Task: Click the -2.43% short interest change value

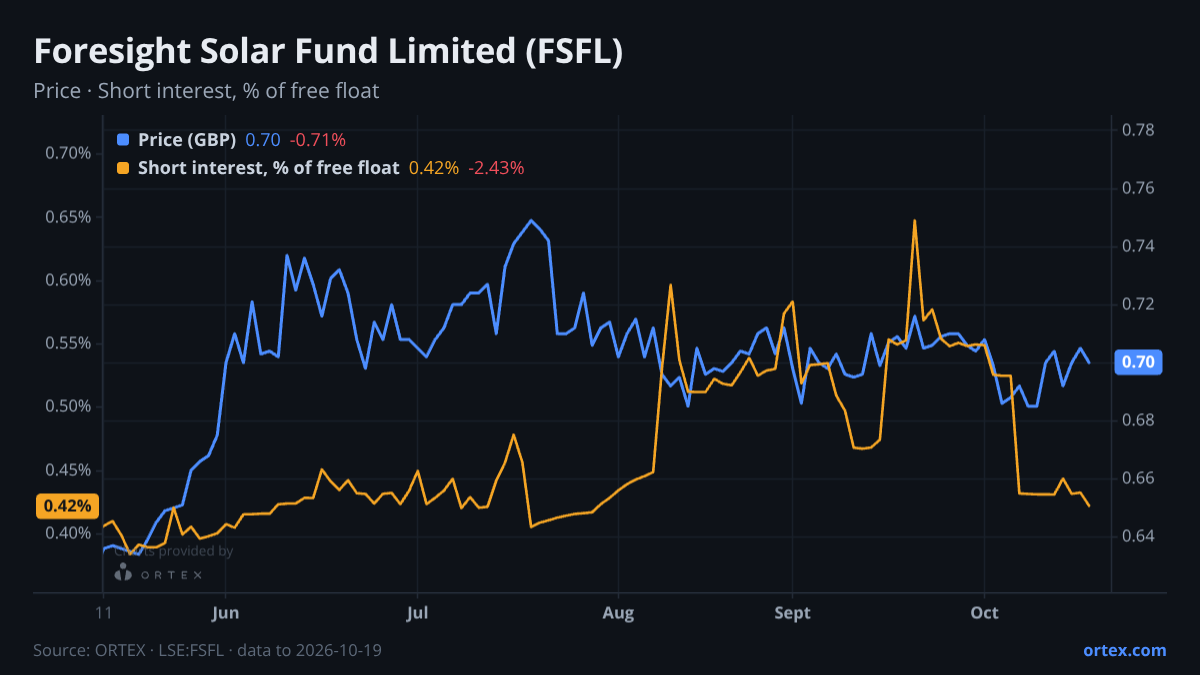Action: point(496,168)
